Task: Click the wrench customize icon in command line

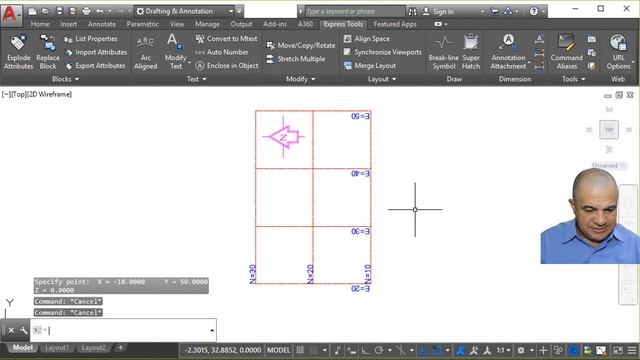Action: (x=24, y=330)
